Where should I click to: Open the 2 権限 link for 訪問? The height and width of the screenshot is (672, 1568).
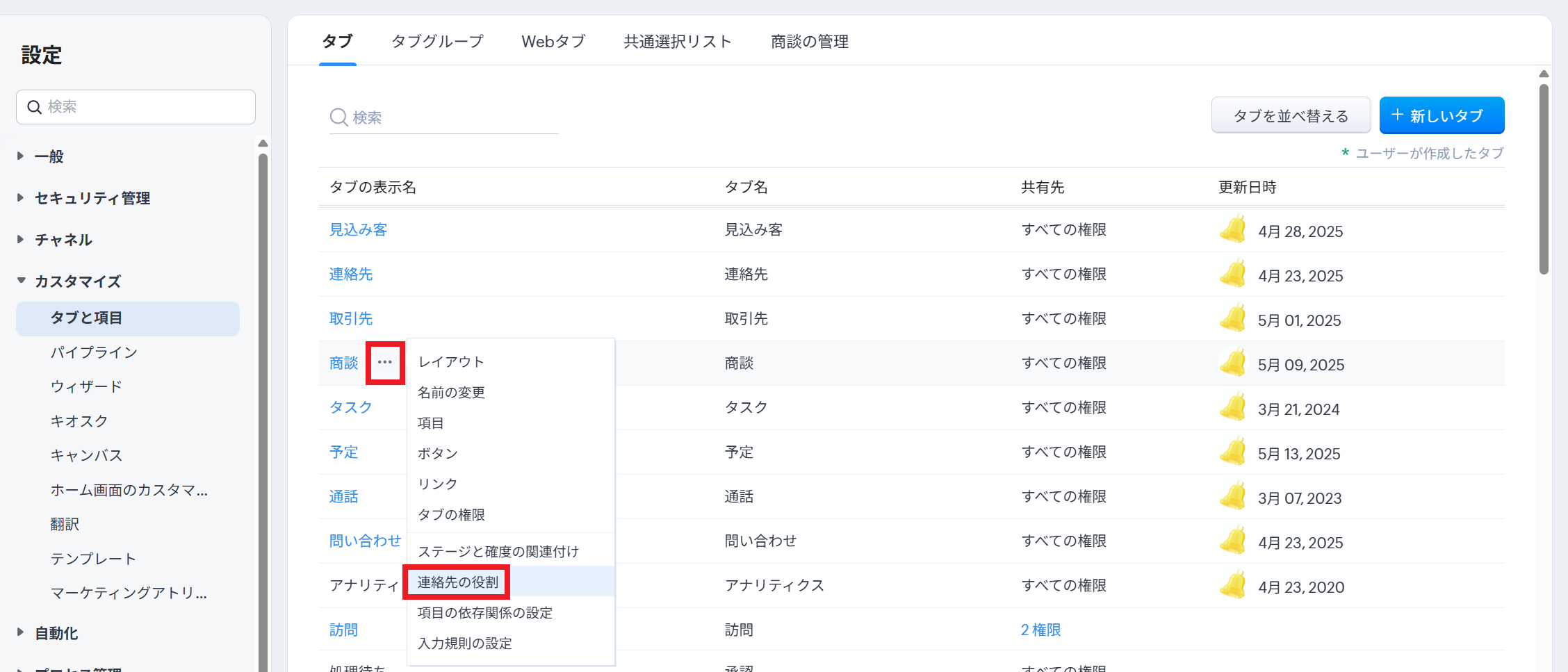pos(1040,630)
